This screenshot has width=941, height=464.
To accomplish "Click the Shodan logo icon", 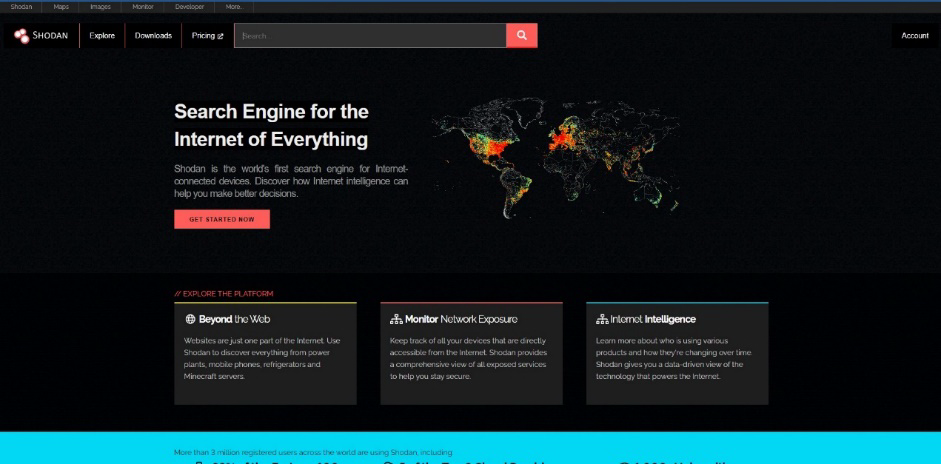I will point(22,35).
